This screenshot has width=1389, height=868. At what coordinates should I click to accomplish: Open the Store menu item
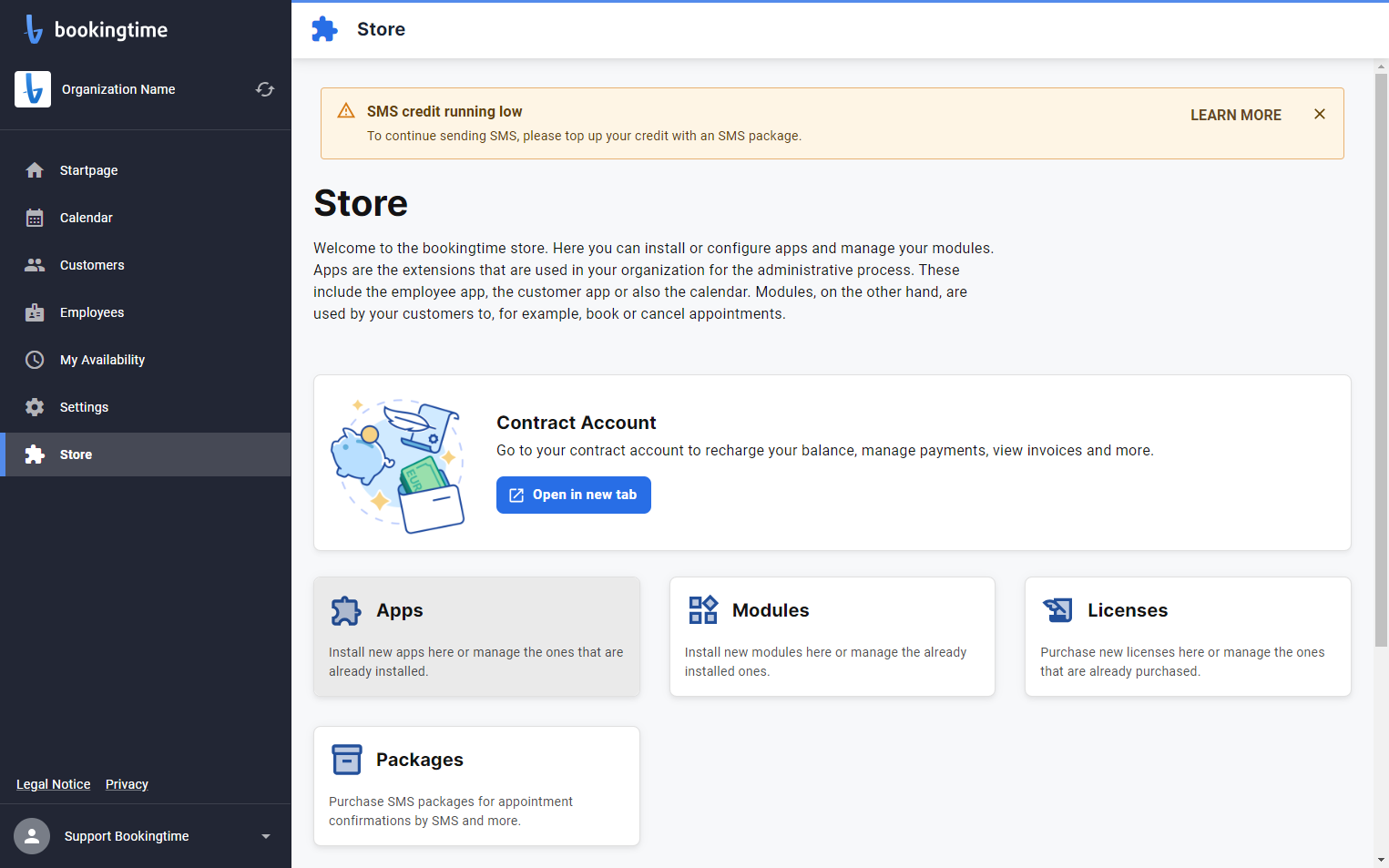tap(146, 454)
